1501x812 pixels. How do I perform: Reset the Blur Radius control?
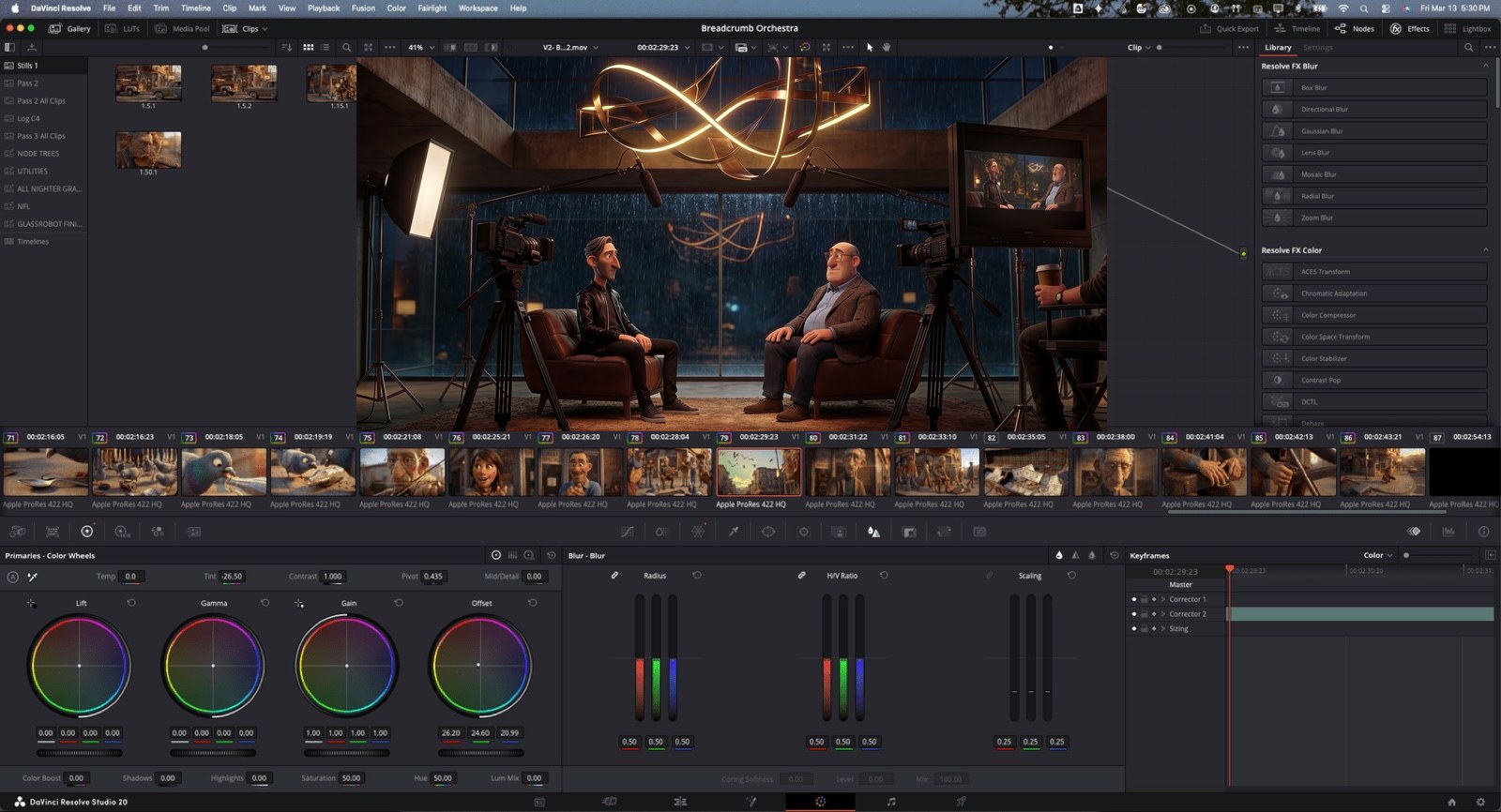(x=697, y=576)
